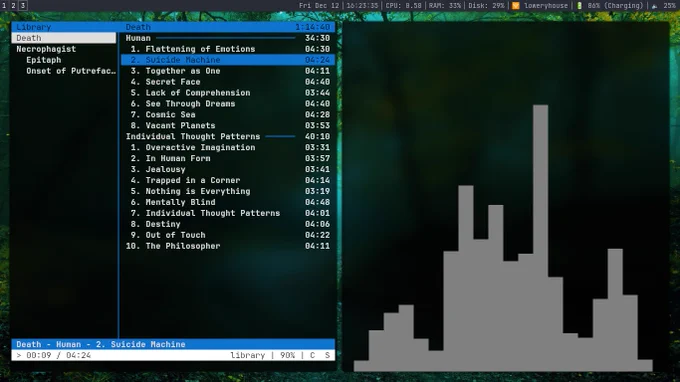Click the Disk 29% indicator

(x=486, y=6)
